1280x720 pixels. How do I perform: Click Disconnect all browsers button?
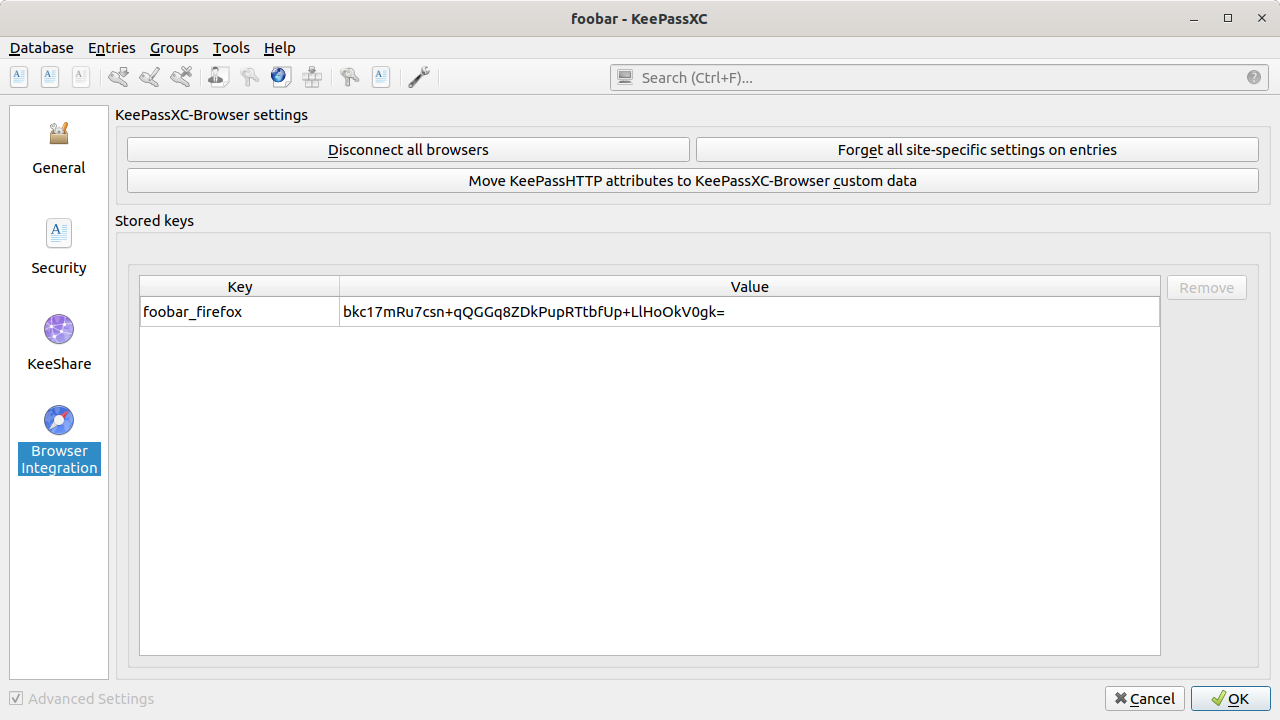[x=408, y=150]
